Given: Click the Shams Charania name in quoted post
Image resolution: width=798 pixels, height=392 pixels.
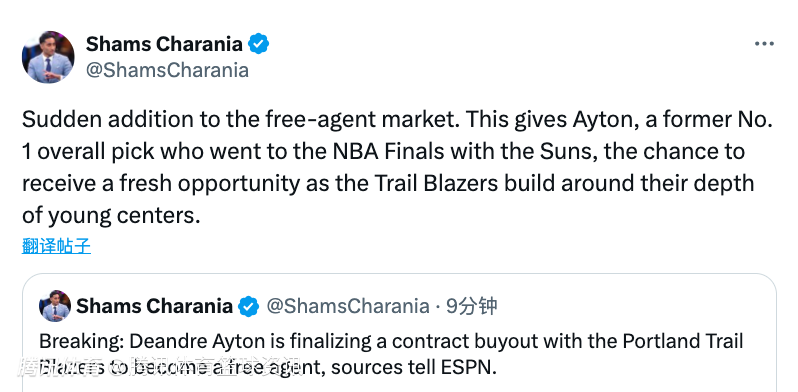Looking at the screenshot, I should tap(155, 306).
